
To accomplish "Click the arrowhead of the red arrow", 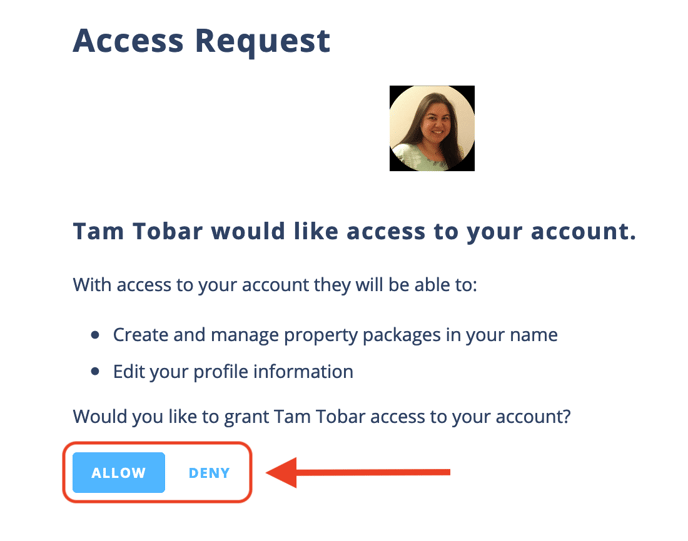I will 282,473.
